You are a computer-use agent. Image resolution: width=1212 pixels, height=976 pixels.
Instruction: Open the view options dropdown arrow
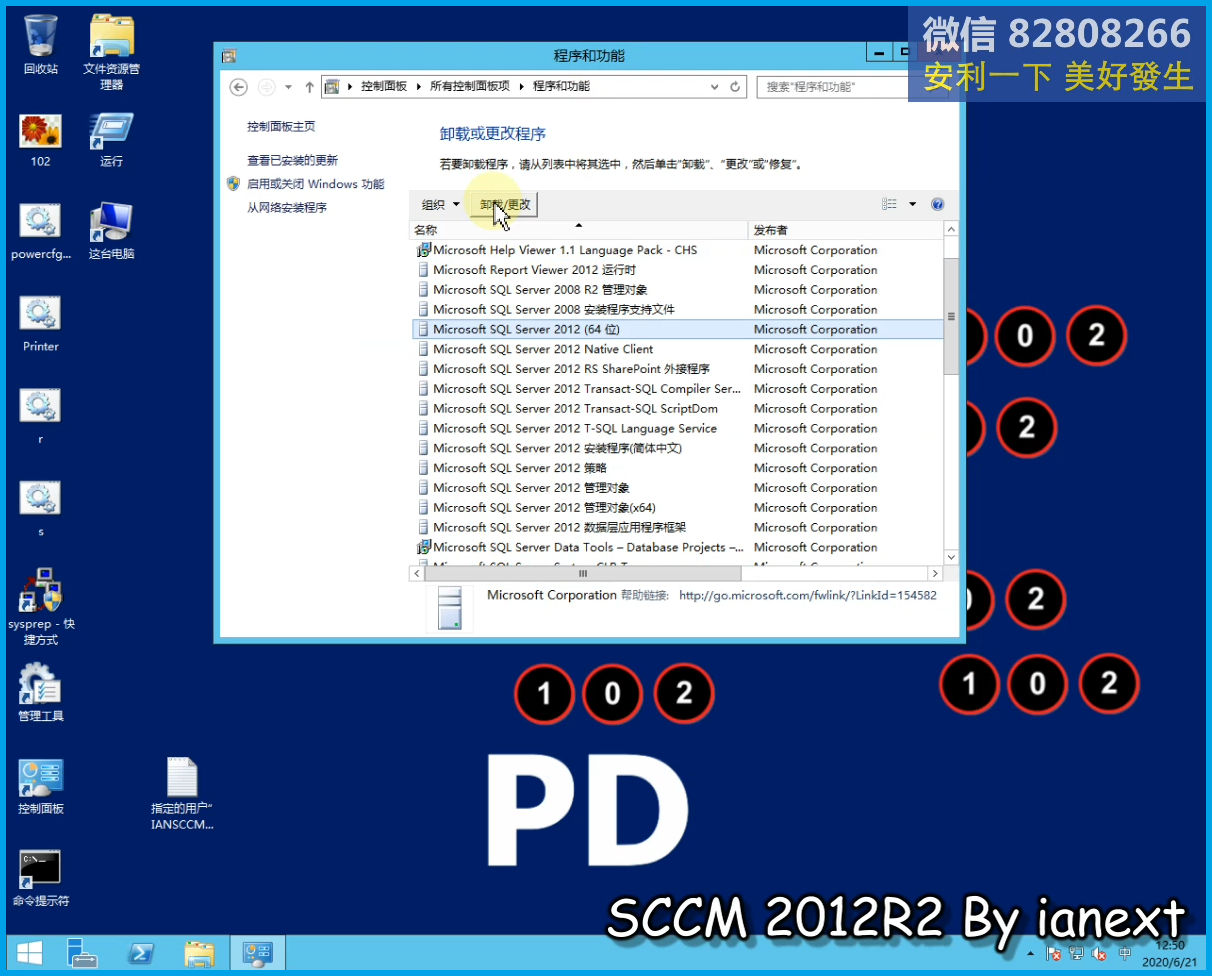coord(912,204)
